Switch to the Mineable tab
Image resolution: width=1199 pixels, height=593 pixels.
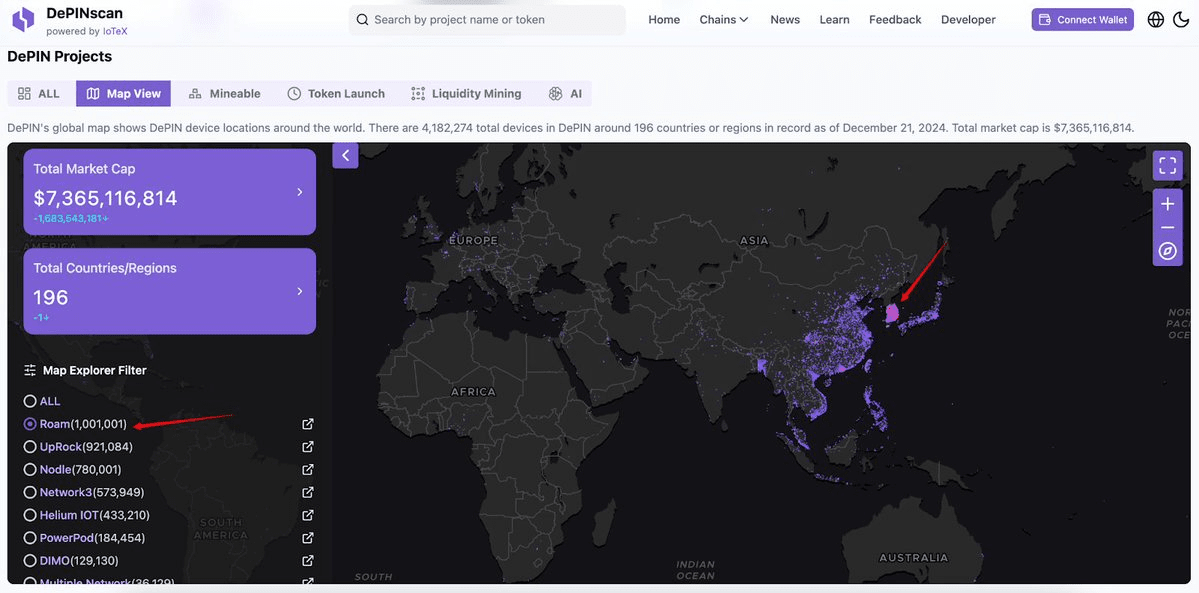point(225,93)
